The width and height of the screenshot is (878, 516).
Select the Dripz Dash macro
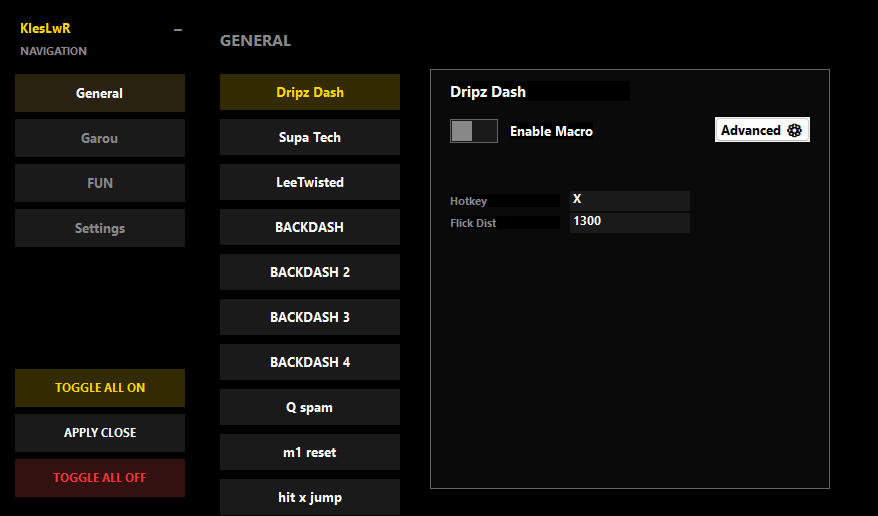tap(310, 92)
